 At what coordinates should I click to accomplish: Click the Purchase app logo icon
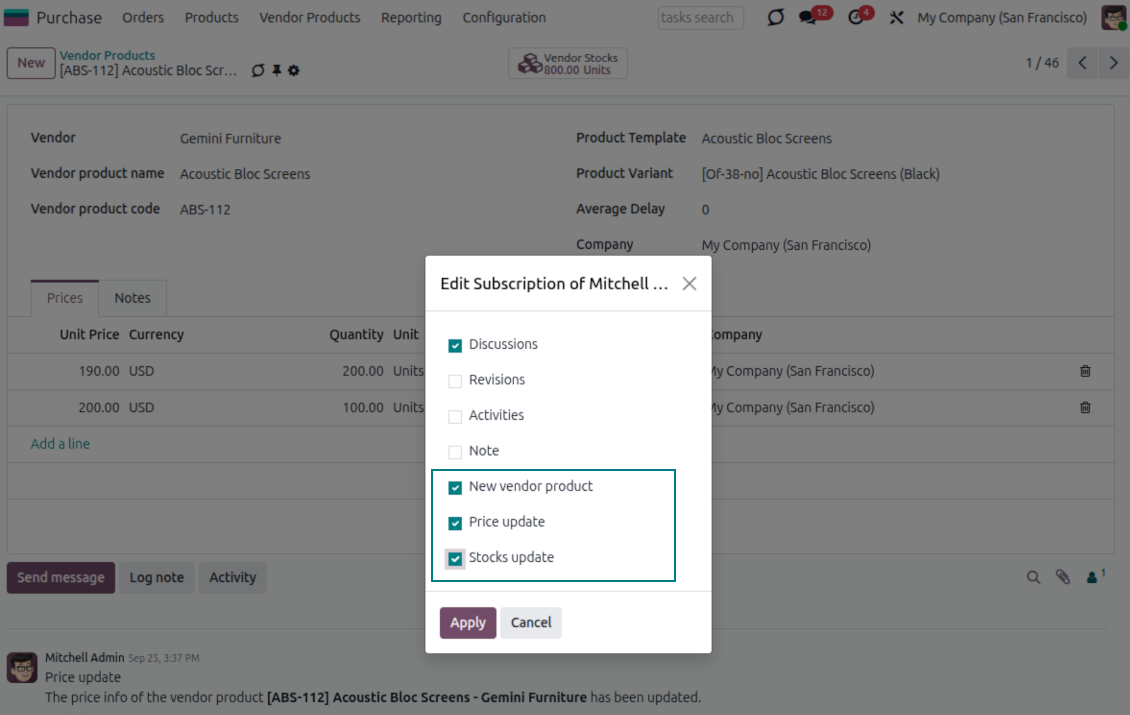click(x=17, y=17)
